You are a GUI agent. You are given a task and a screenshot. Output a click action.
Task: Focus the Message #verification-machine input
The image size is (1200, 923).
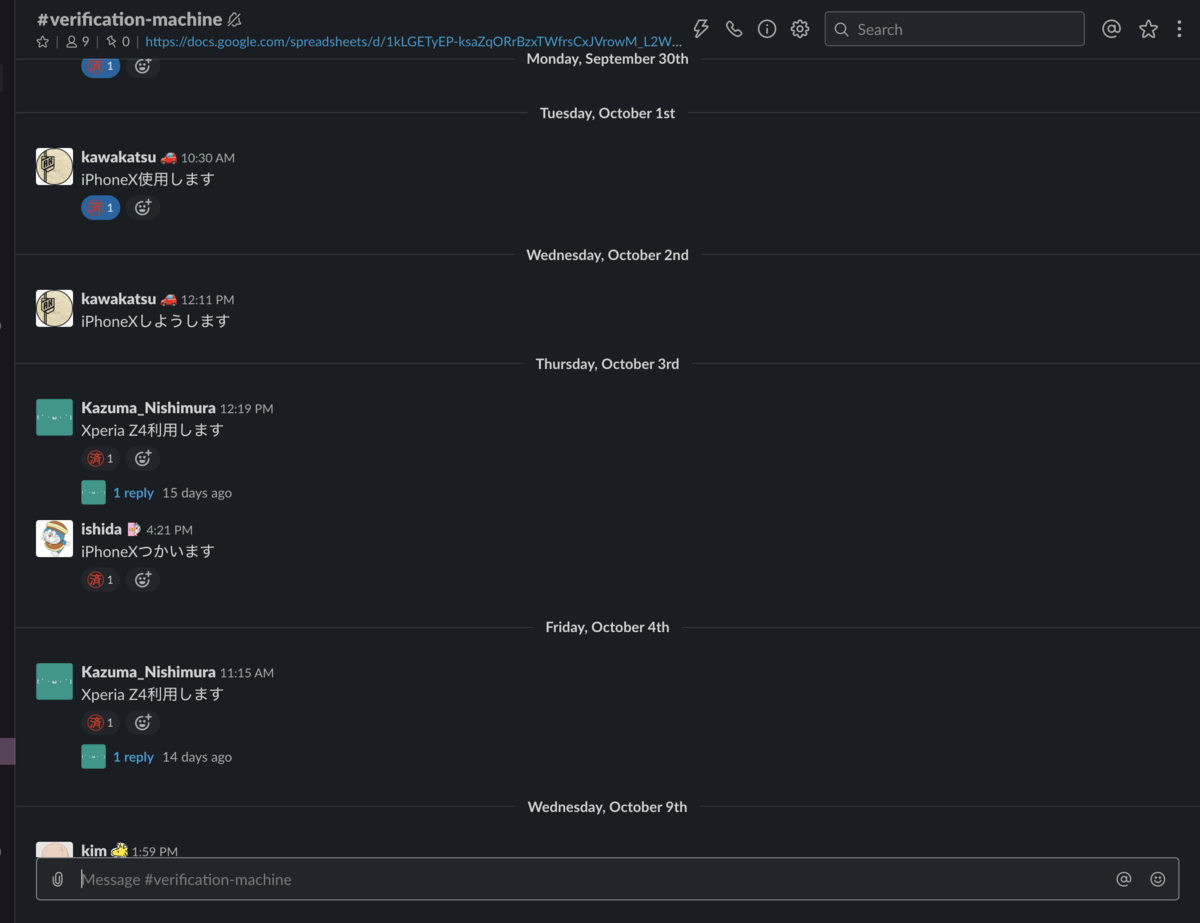(x=590, y=879)
